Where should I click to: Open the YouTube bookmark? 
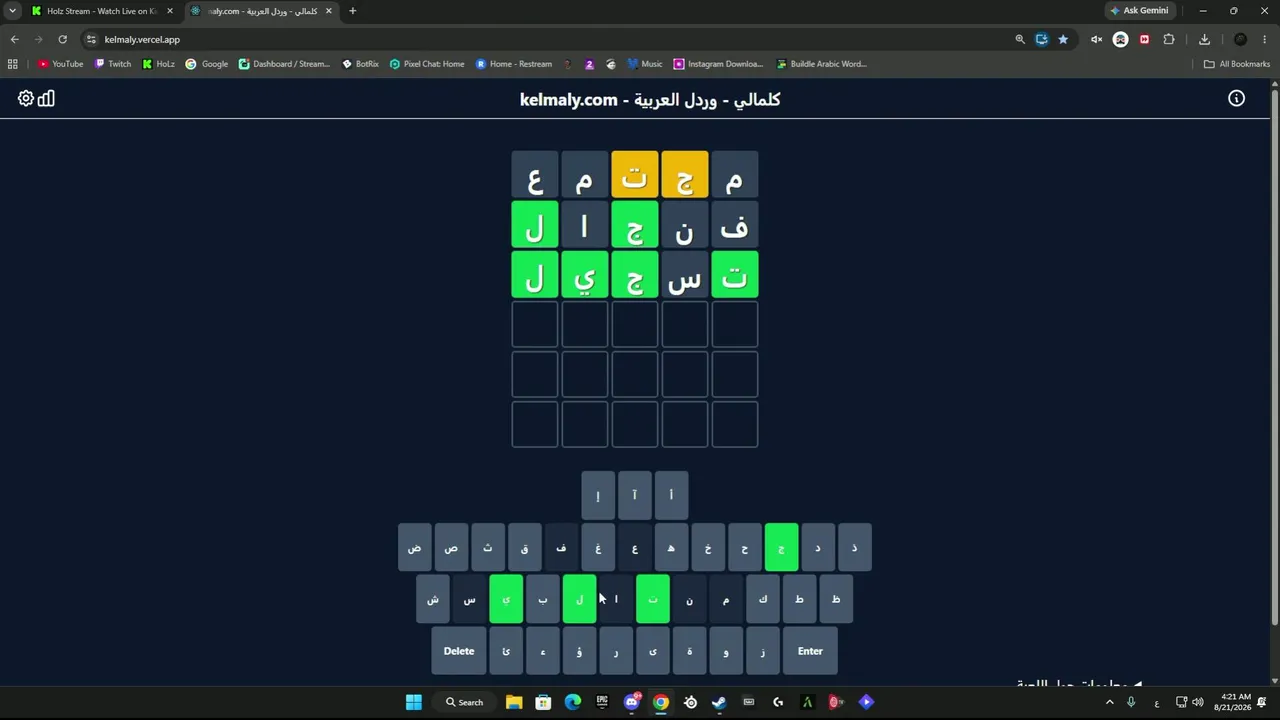(x=60, y=64)
